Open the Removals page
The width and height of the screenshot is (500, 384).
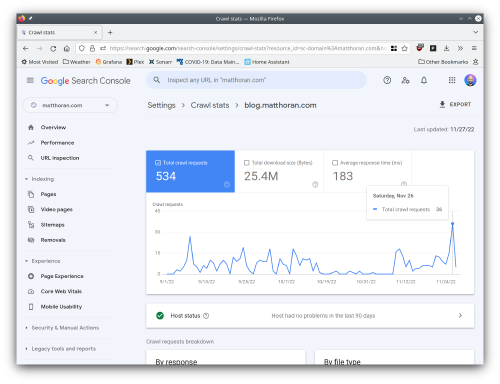pyautogui.click(x=53, y=240)
